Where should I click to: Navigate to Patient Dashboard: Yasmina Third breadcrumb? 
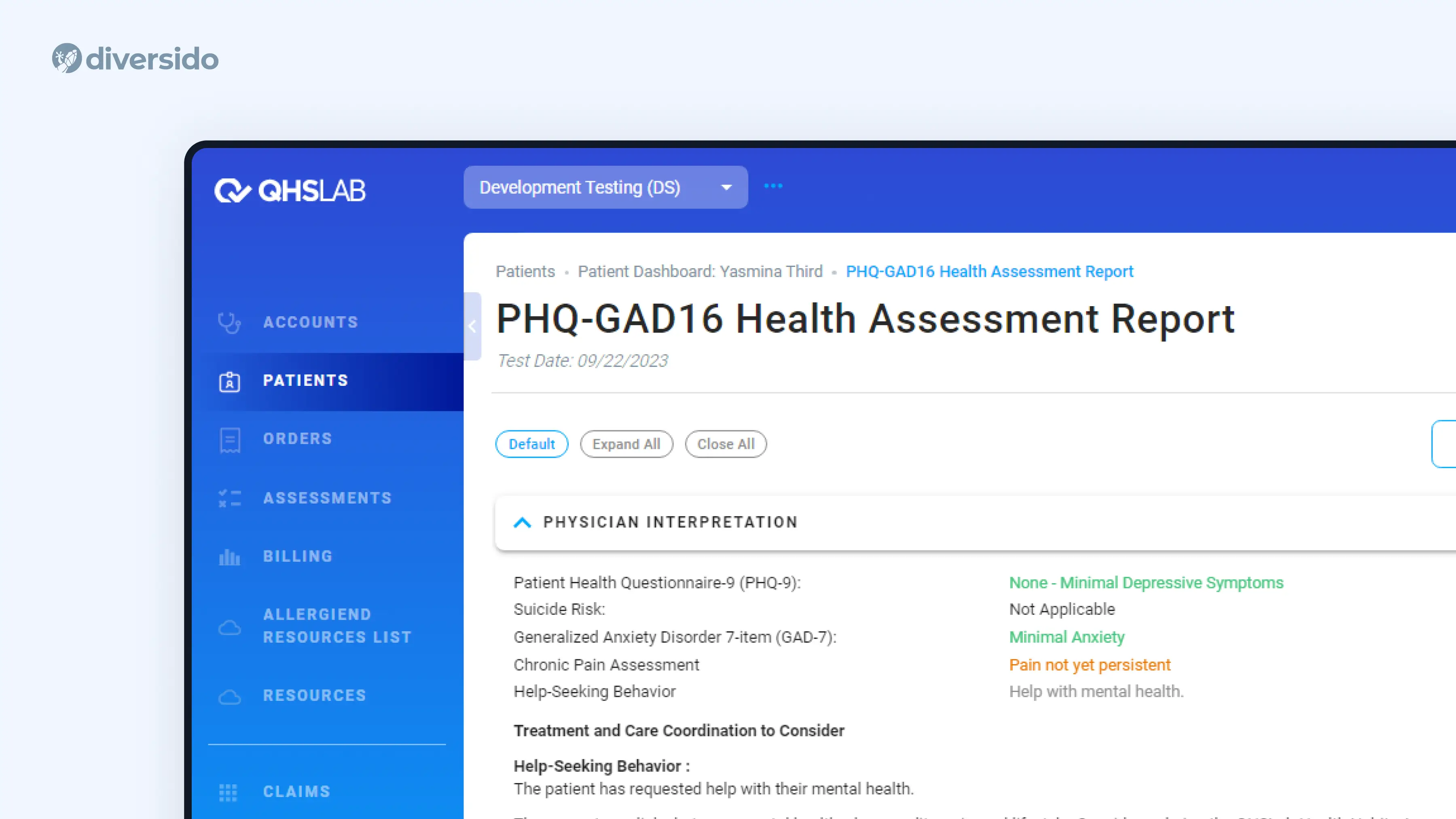pyautogui.click(x=700, y=272)
